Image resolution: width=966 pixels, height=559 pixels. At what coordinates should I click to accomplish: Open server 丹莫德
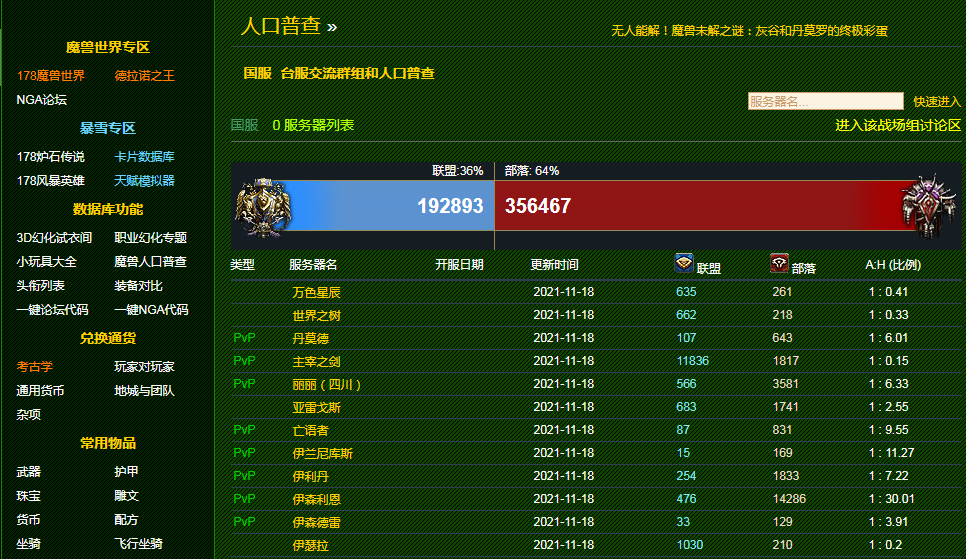point(310,338)
